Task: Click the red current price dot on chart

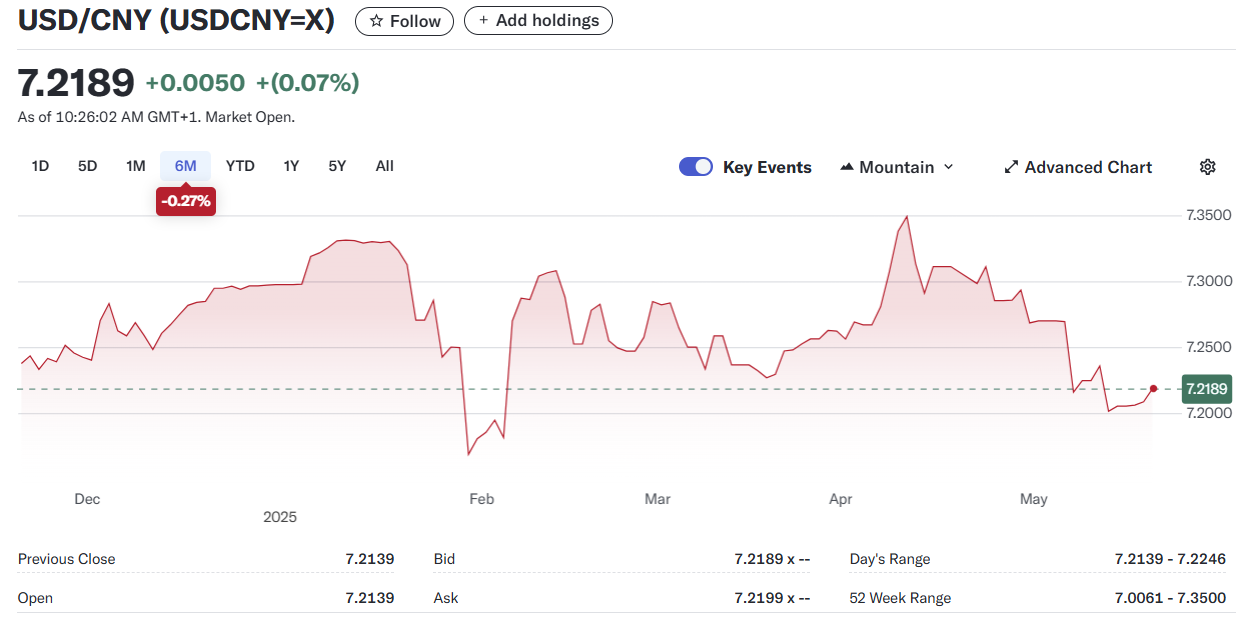Action: (1154, 389)
